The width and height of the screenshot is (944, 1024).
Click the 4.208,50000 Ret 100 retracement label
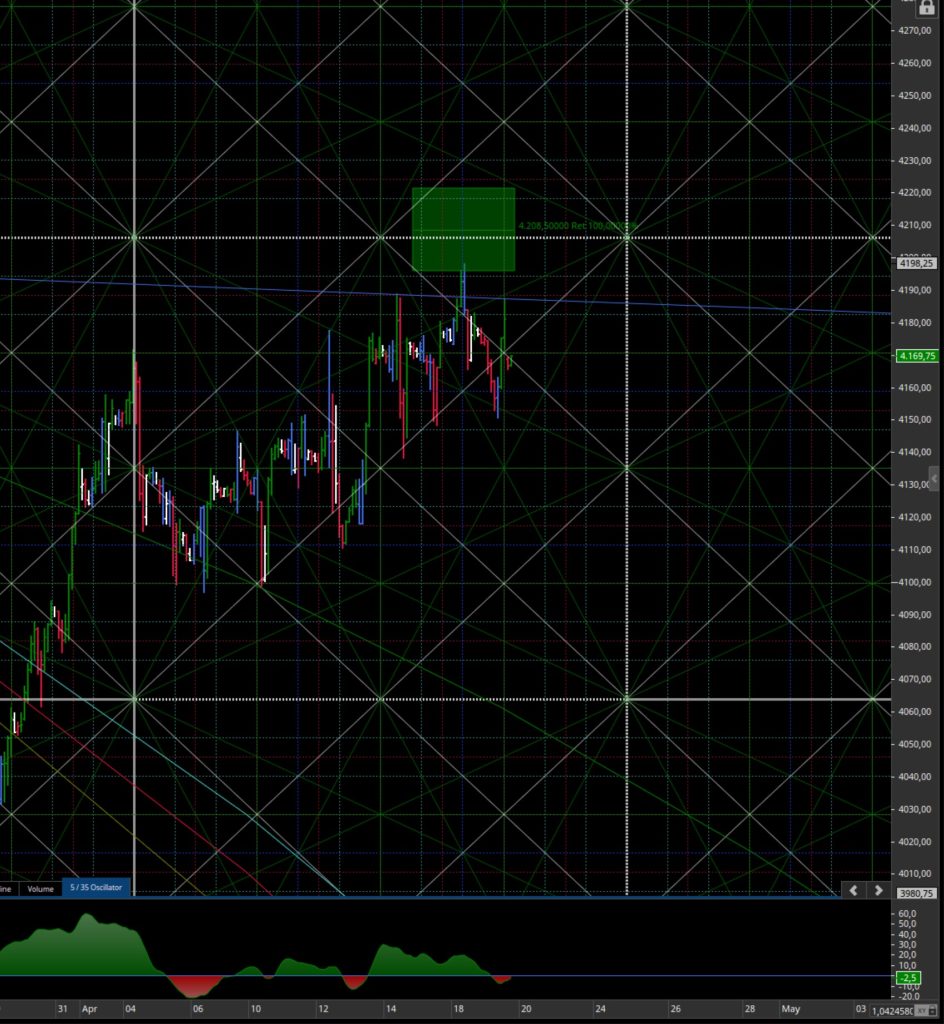(x=577, y=225)
